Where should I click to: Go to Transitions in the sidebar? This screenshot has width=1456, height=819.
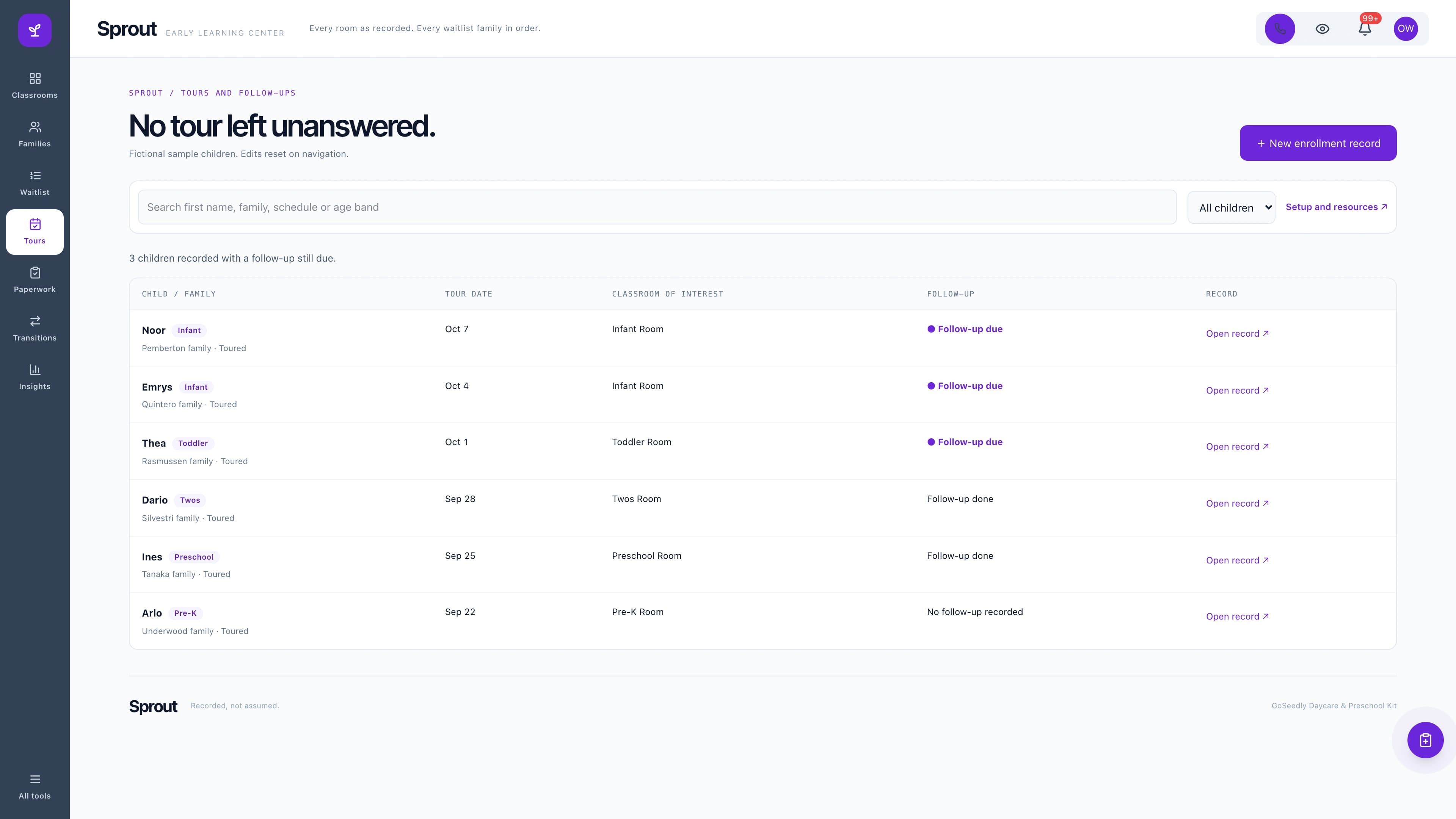pos(35,329)
